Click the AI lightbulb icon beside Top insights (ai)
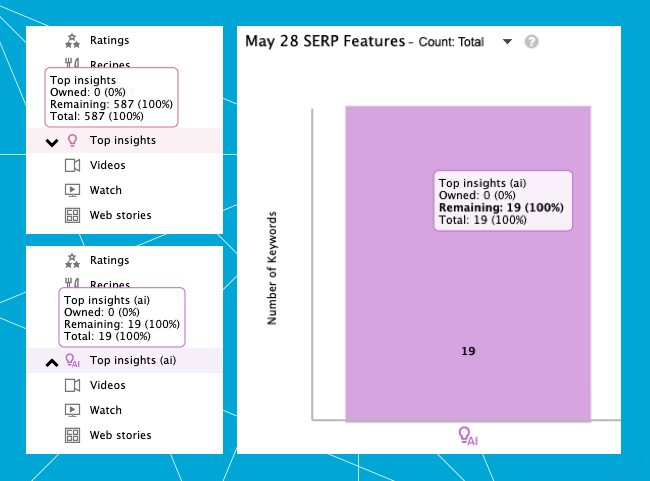Image resolution: width=650 pixels, height=481 pixels. pos(72,361)
